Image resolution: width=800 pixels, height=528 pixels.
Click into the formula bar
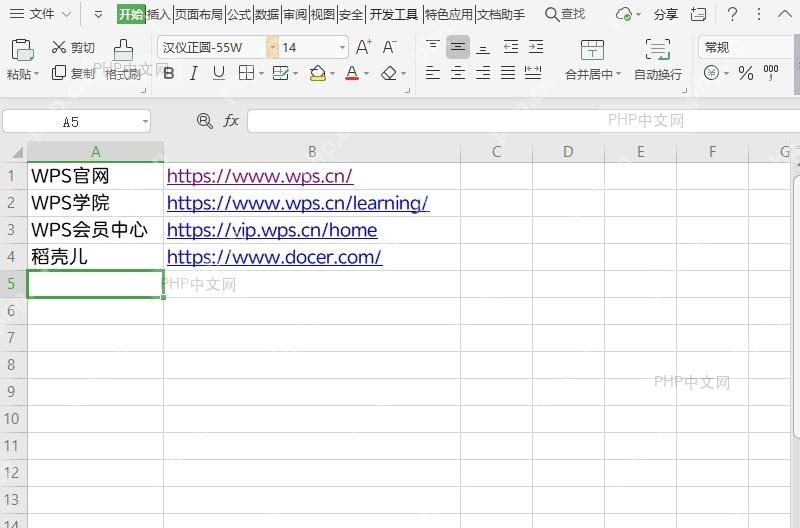coord(523,121)
